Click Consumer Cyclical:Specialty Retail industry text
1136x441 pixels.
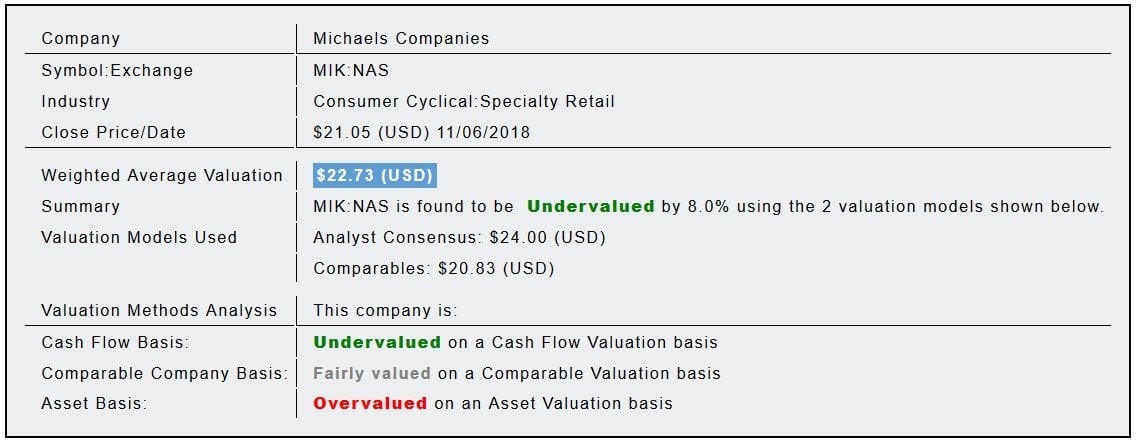[464, 102]
